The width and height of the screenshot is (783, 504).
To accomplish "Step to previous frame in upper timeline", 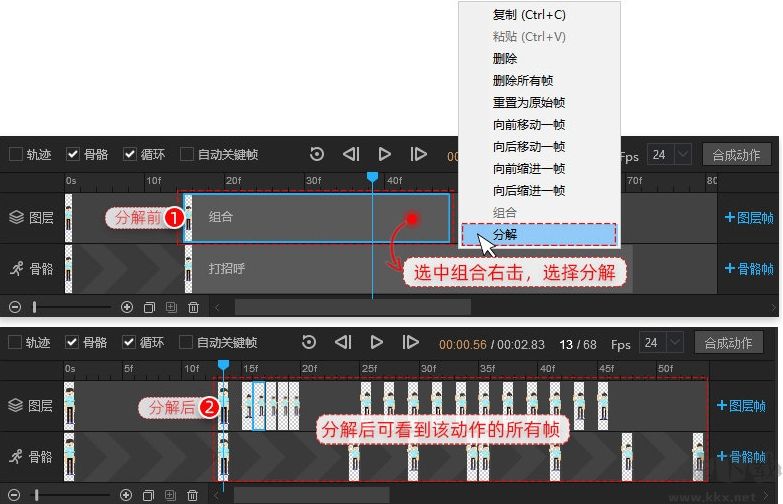I will click(351, 154).
